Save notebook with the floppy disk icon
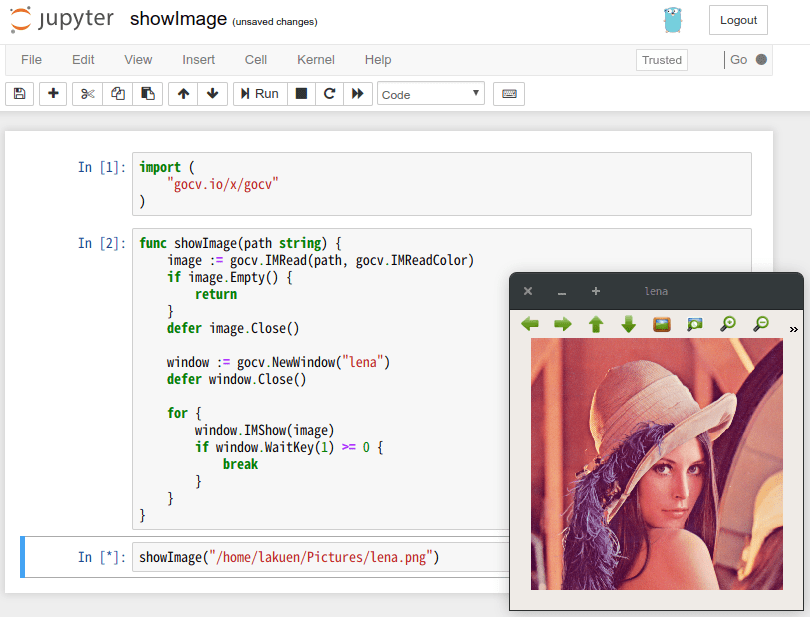Image resolution: width=810 pixels, height=617 pixels. pyautogui.click(x=20, y=94)
